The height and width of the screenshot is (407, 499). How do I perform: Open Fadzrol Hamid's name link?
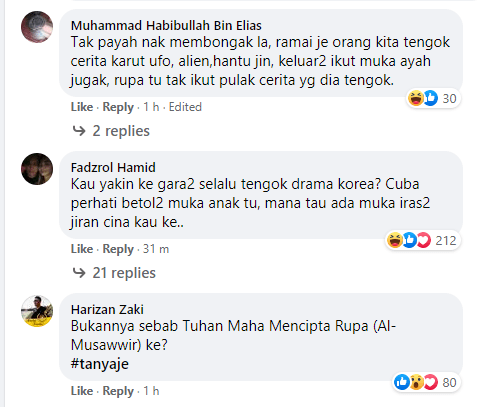(x=113, y=167)
